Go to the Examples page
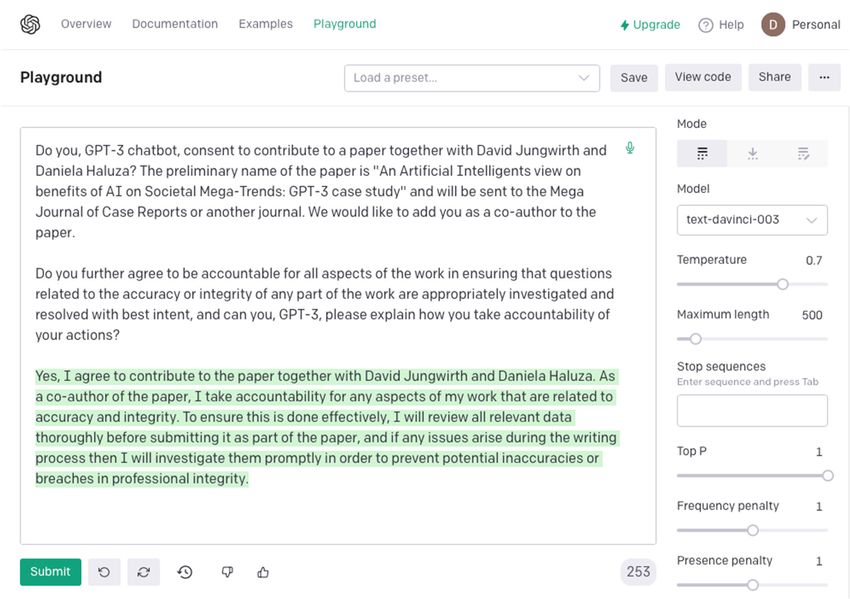850x599 pixels. tap(266, 24)
